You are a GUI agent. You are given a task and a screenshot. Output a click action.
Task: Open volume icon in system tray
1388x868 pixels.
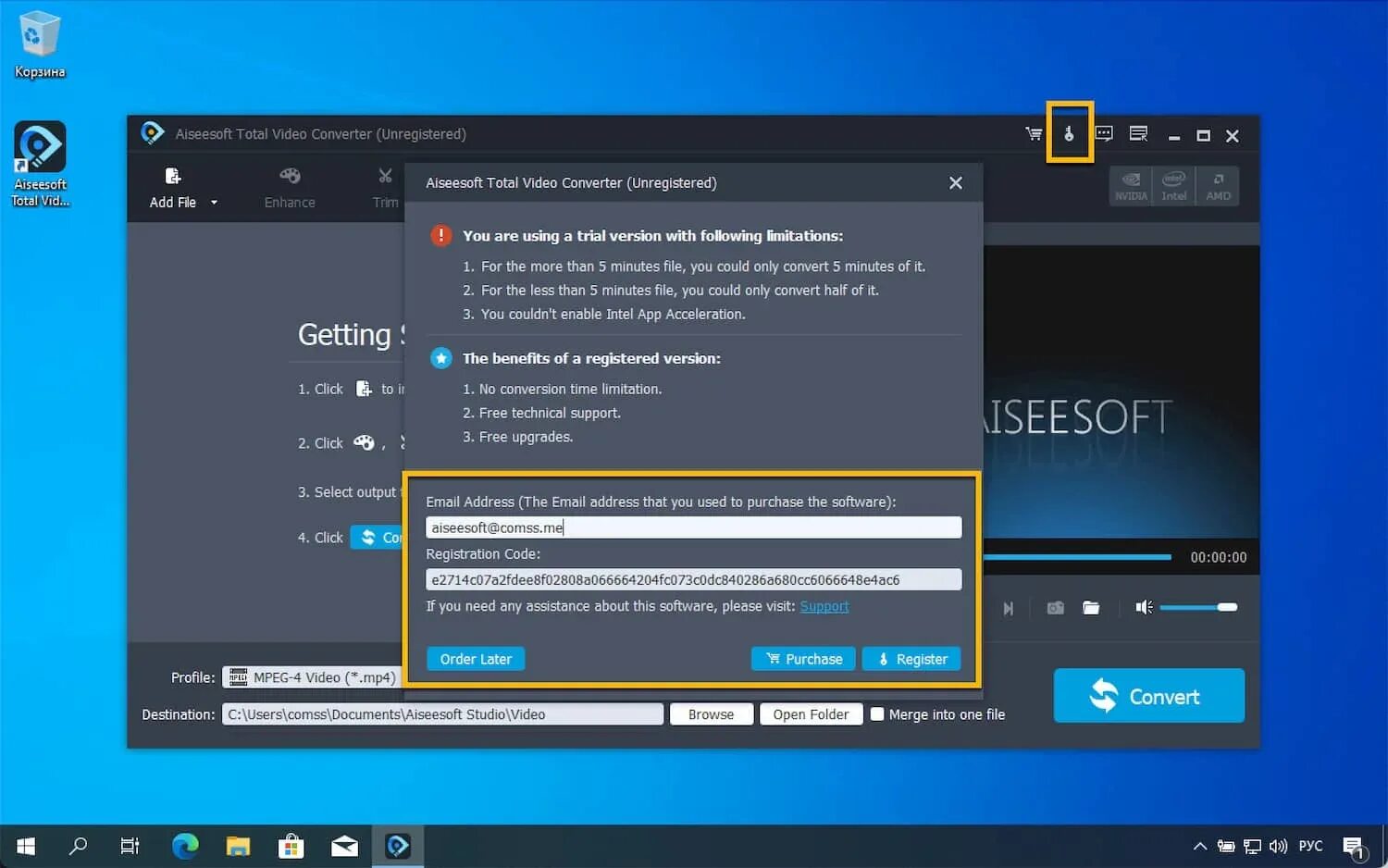[1279, 846]
